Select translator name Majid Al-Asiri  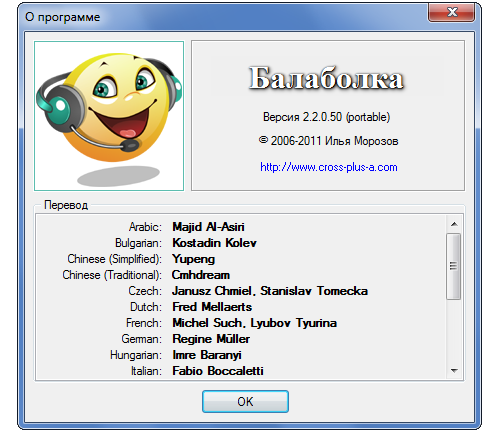(x=208, y=227)
